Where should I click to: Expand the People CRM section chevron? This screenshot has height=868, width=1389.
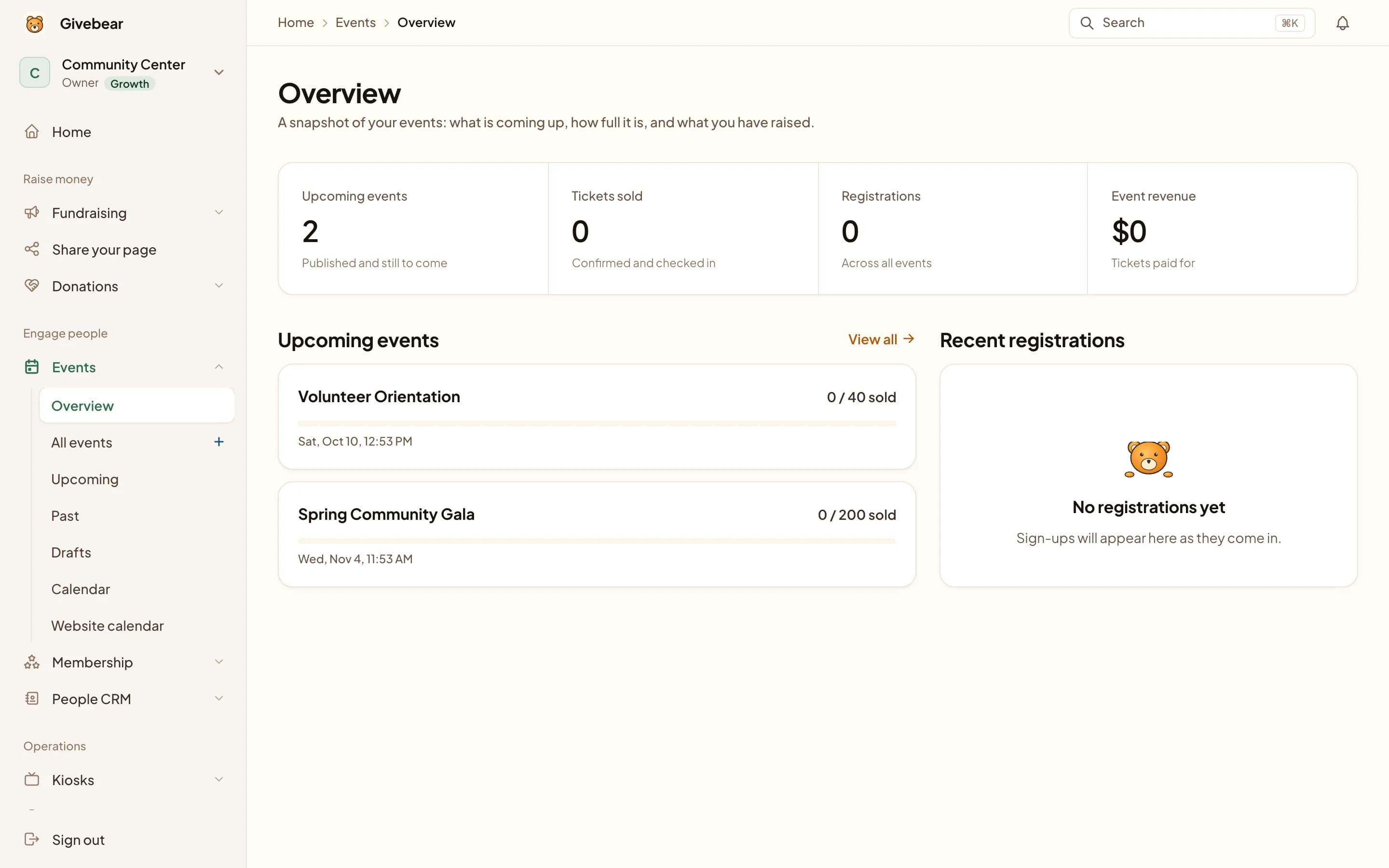pyautogui.click(x=218, y=699)
